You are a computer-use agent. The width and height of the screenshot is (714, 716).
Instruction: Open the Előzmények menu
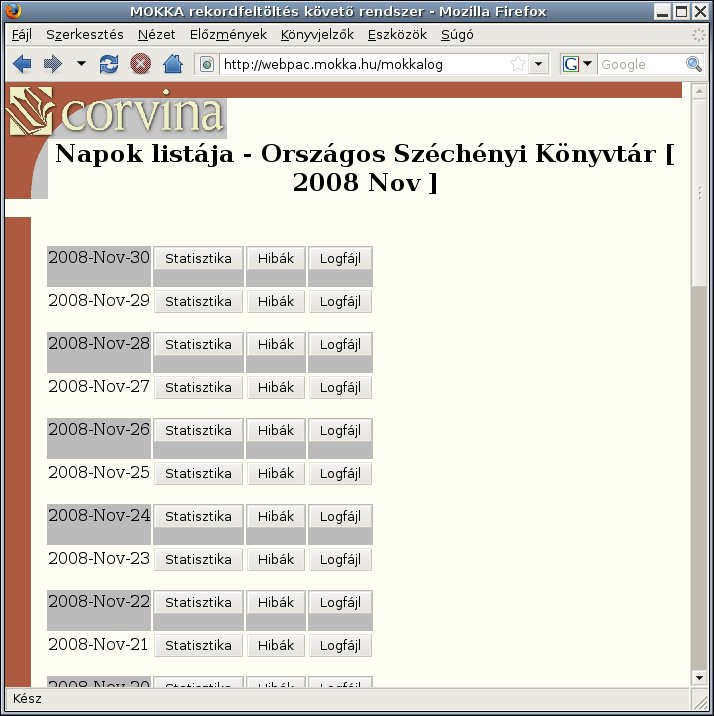[228, 34]
